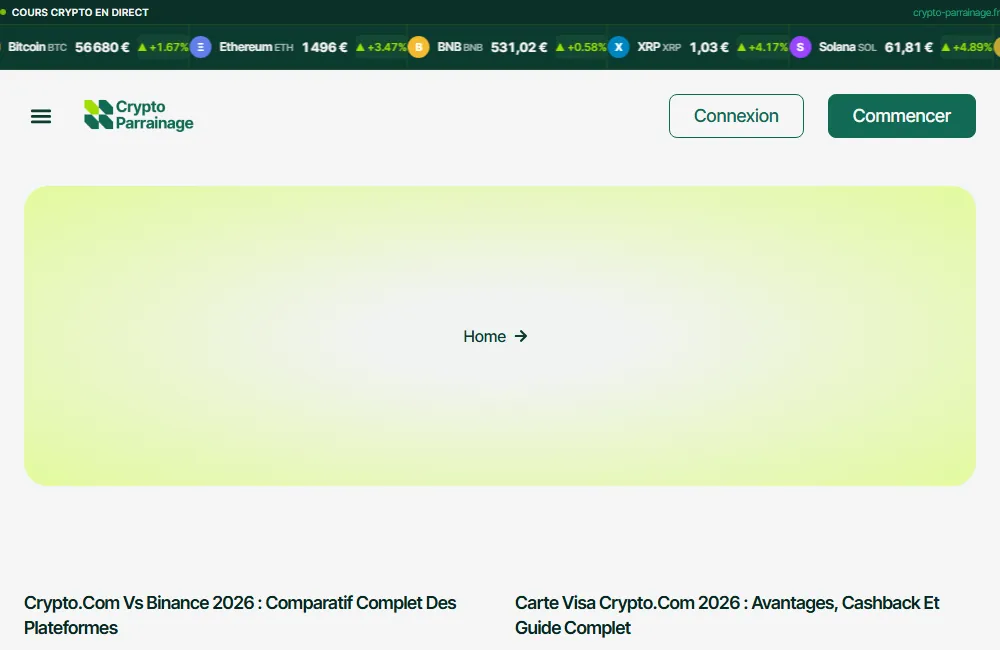1000x650 pixels.
Task: Click the +4.17% XRP change badge
Action: 763,47
